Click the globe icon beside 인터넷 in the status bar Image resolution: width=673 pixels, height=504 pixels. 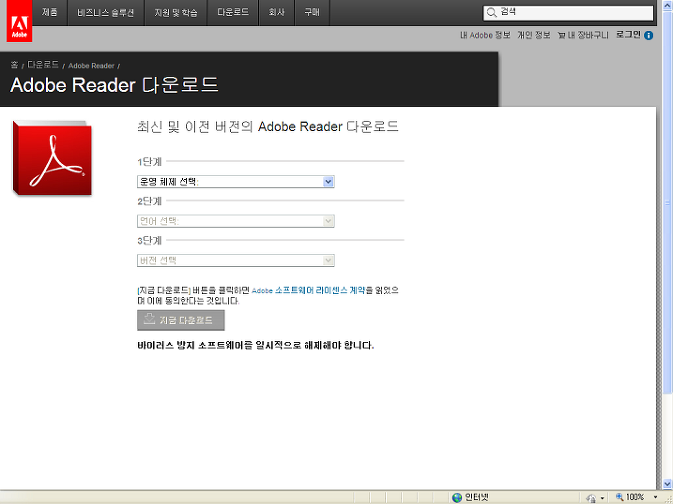pyautogui.click(x=457, y=497)
